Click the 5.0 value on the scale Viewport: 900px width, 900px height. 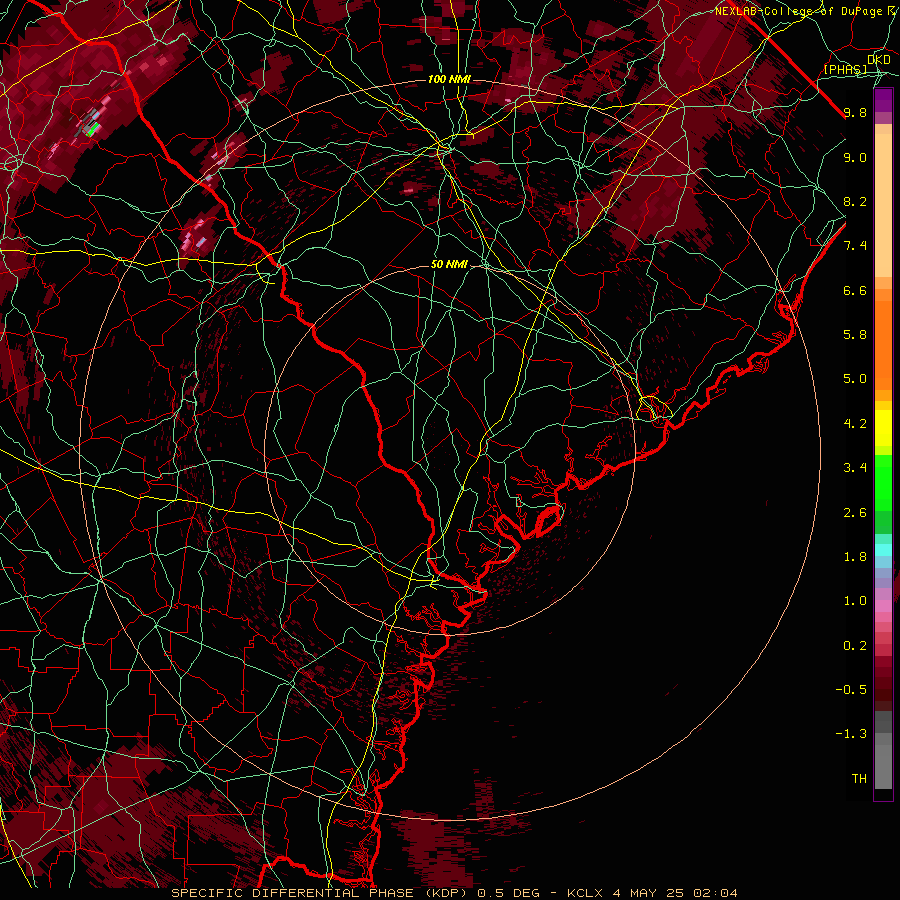pyautogui.click(x=855, y=379)
